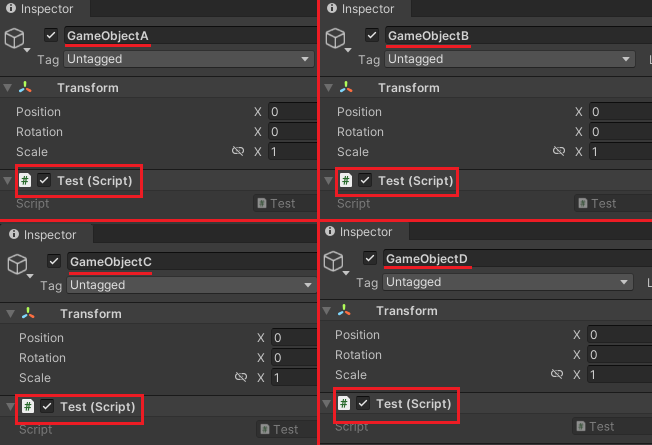Disable the GameObjectA active checkbox

[51, 36]
